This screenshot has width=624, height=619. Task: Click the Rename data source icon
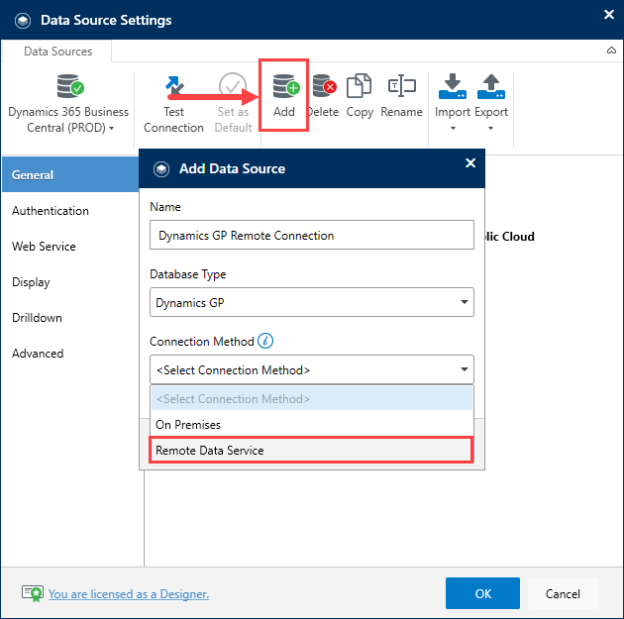click(x=402, y=86)
